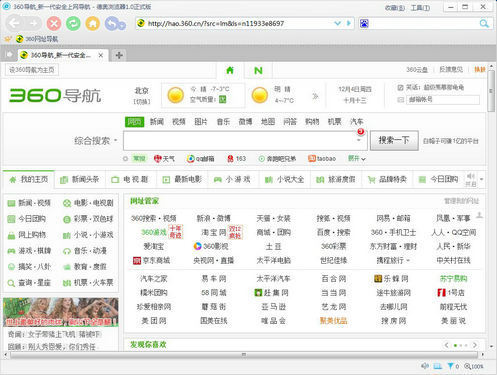Screen dimensions: 497x375
Task: Click the 1号店 icon link
Action: coord(451,293)
